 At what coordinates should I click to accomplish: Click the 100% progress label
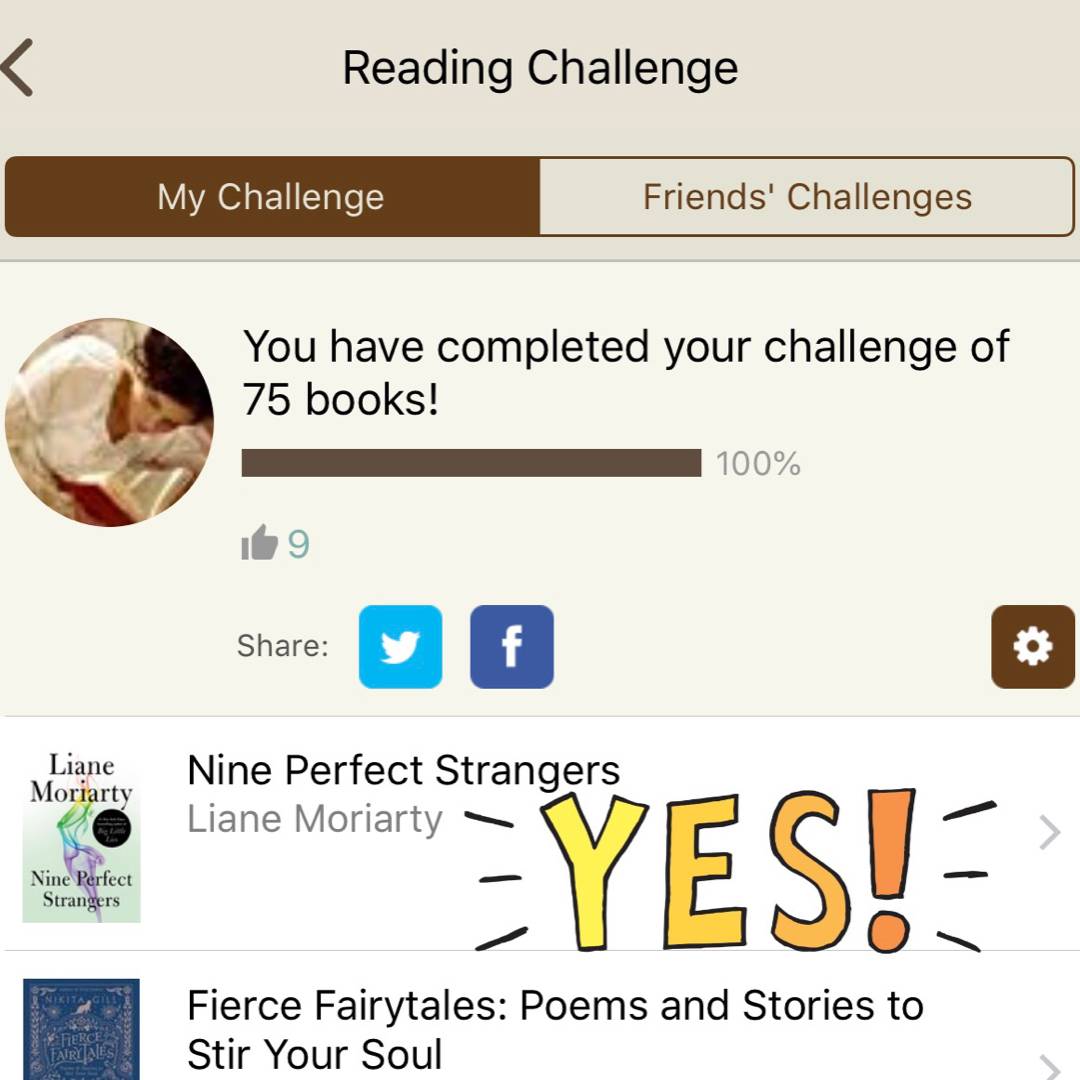(758, 464)
